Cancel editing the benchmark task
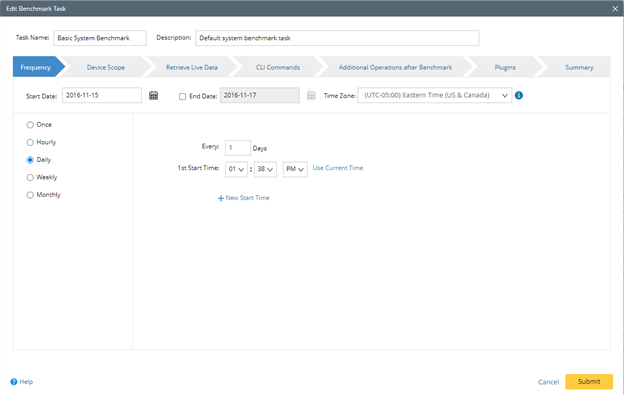 click(x=548, y=382)
